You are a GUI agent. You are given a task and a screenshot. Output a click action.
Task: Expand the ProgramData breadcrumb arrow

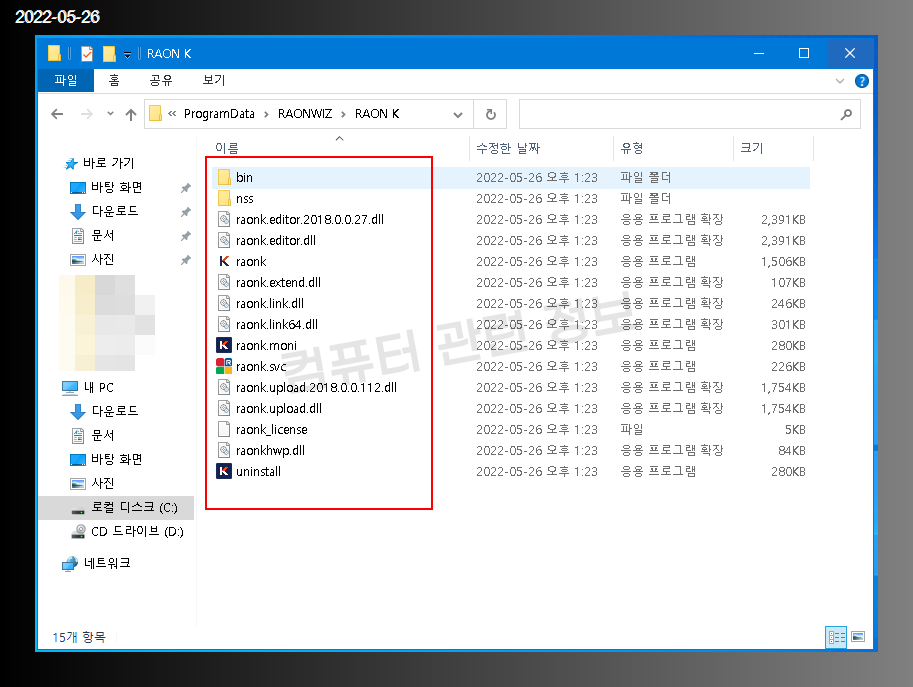tap(266, 114)
